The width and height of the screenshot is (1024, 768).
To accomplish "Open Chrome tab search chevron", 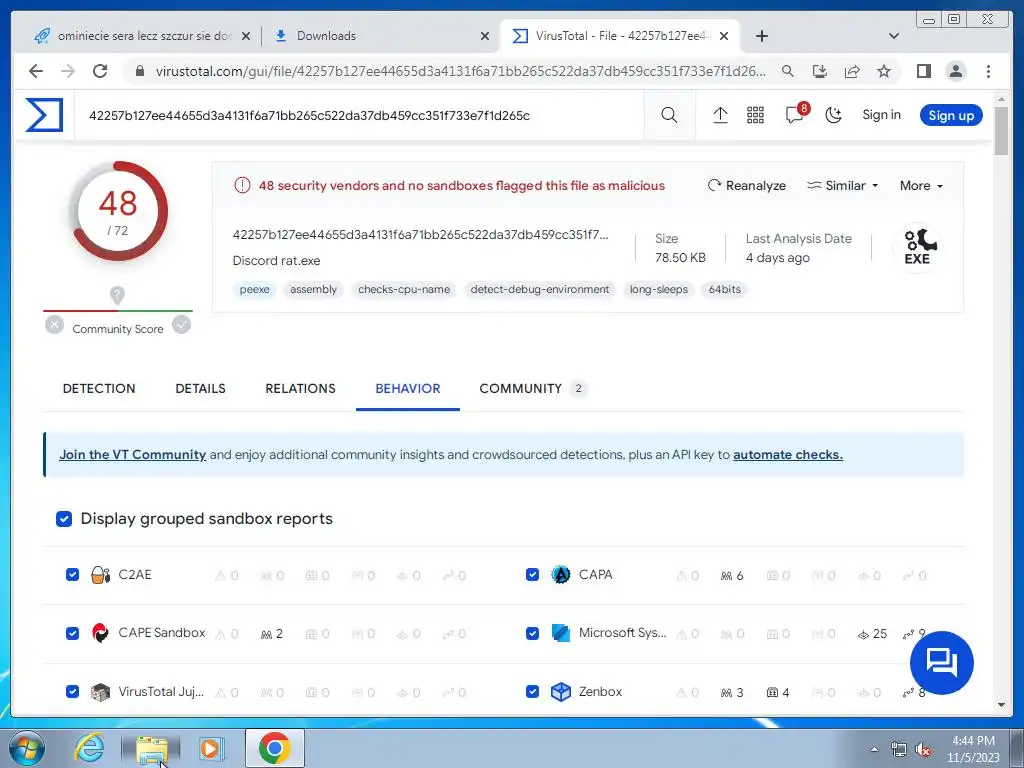I will click(x=894, y=36).
